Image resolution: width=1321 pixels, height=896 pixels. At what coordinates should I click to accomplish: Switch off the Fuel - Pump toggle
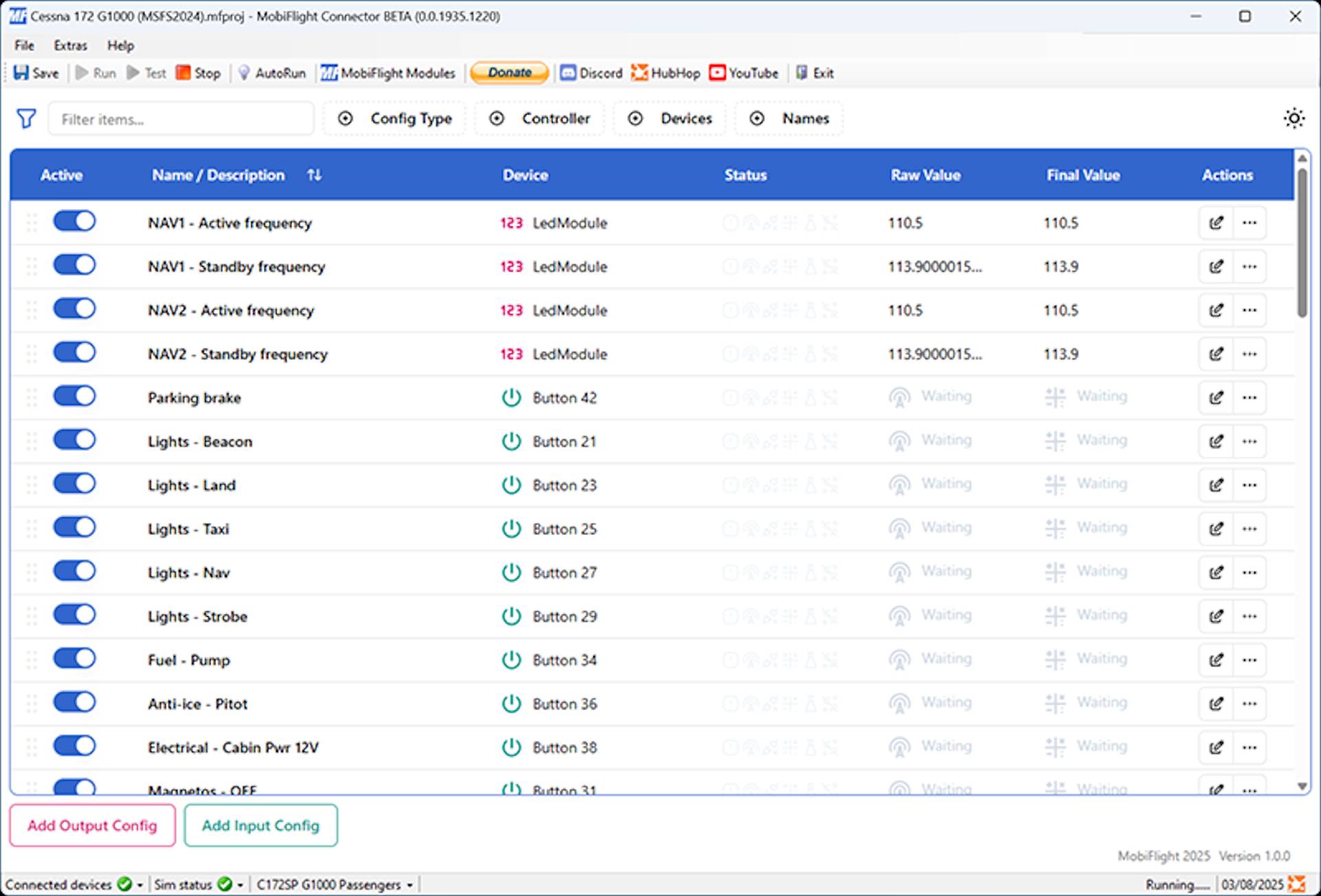74,659
